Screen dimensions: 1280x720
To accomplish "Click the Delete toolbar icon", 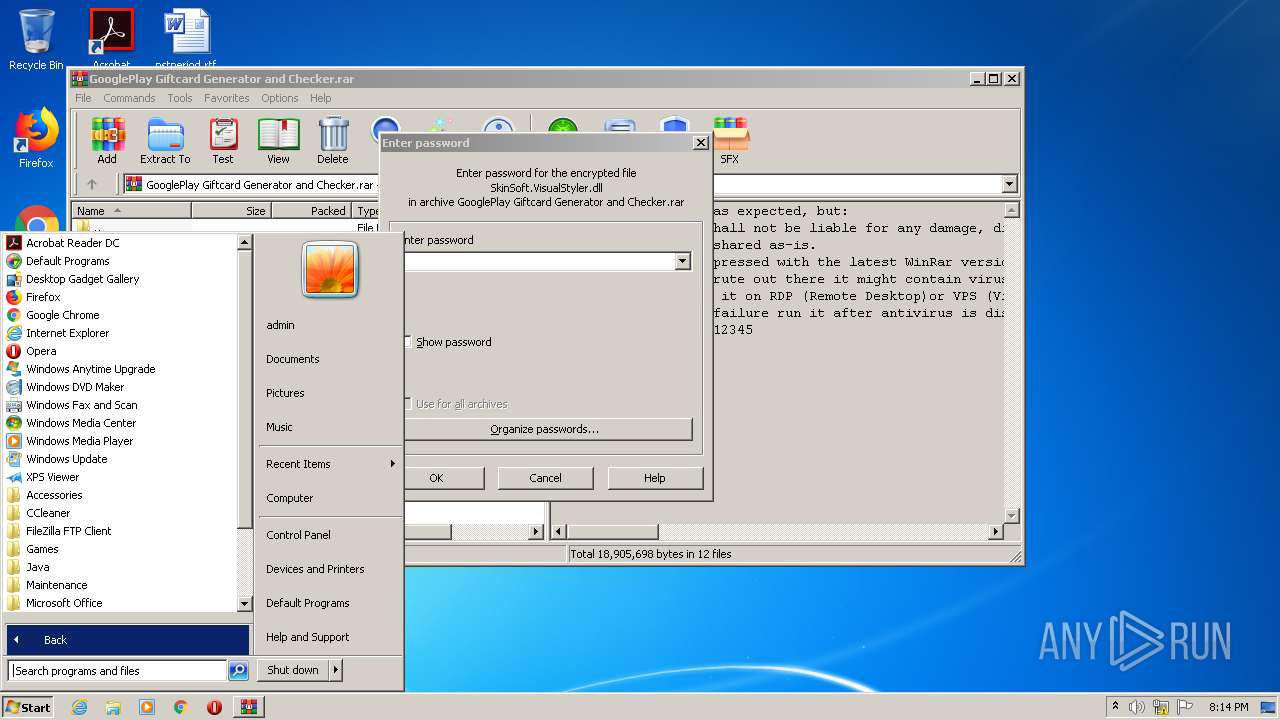I will [x=333, y=140].
